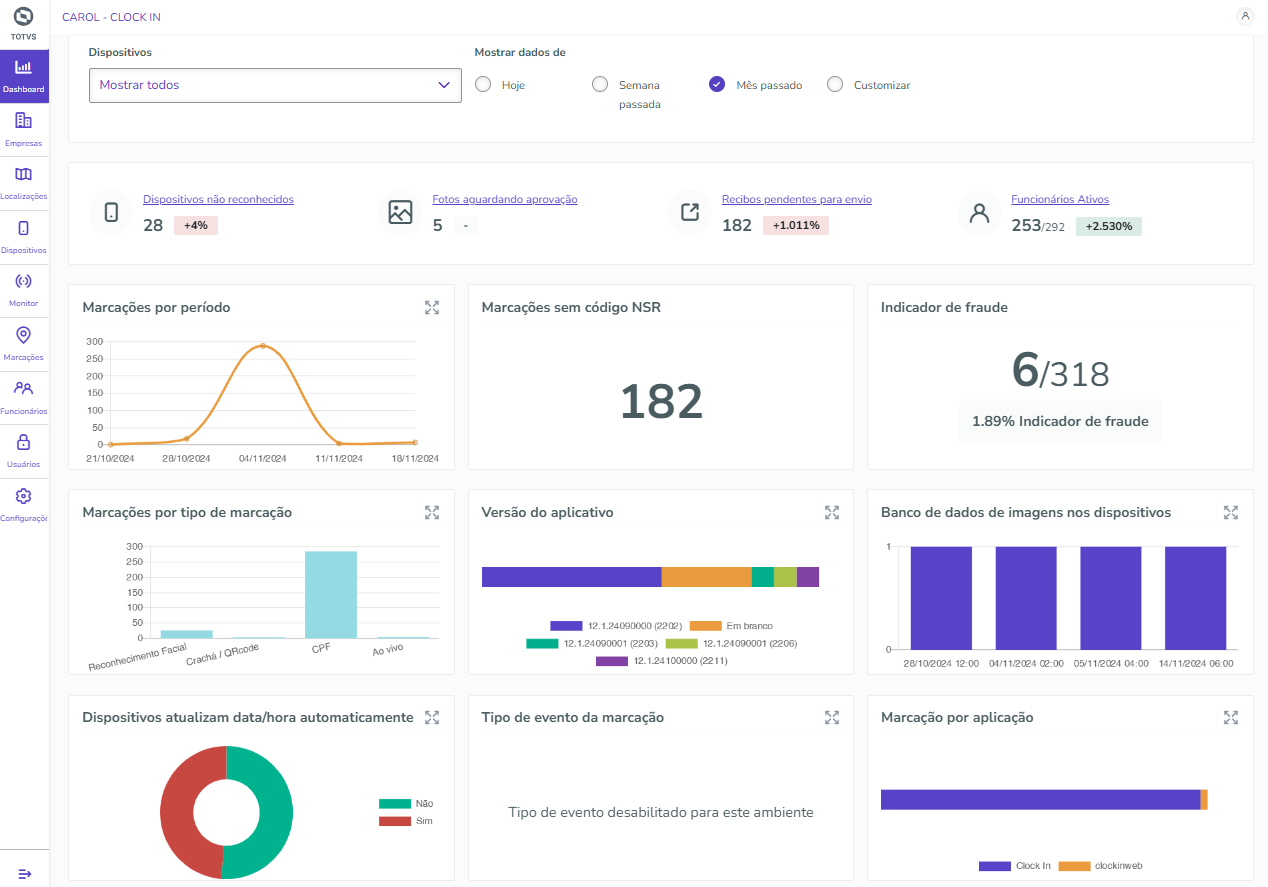Select the Mês passado radio option
Screen dimensions: 1268x887
tap(717, 84)
